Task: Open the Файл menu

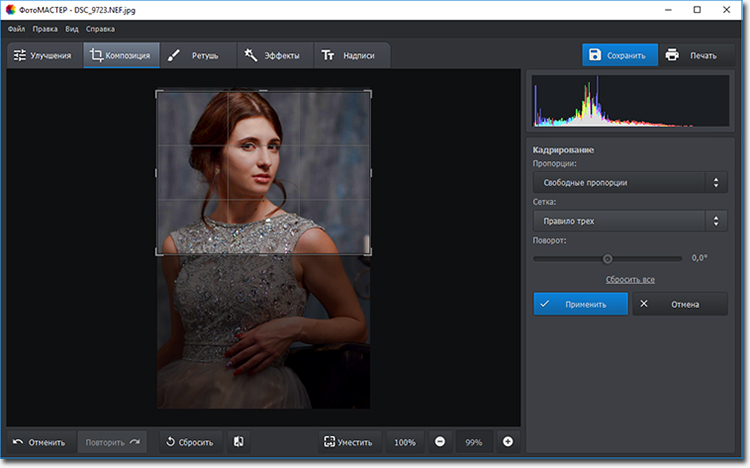Action: point(16,29)
